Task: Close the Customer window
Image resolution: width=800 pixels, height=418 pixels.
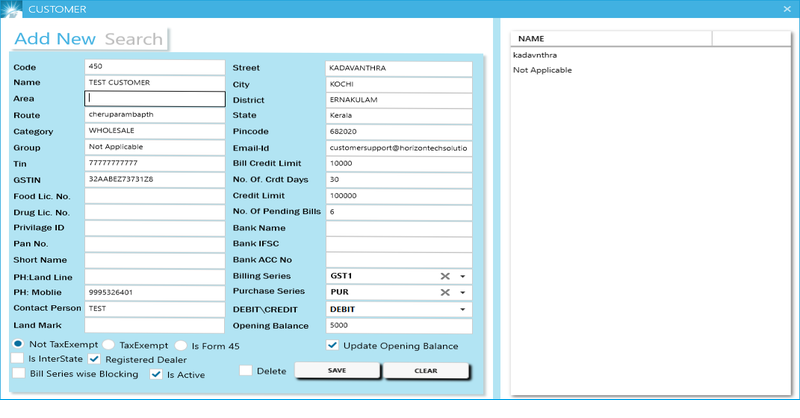Action: tap(787, 9)
